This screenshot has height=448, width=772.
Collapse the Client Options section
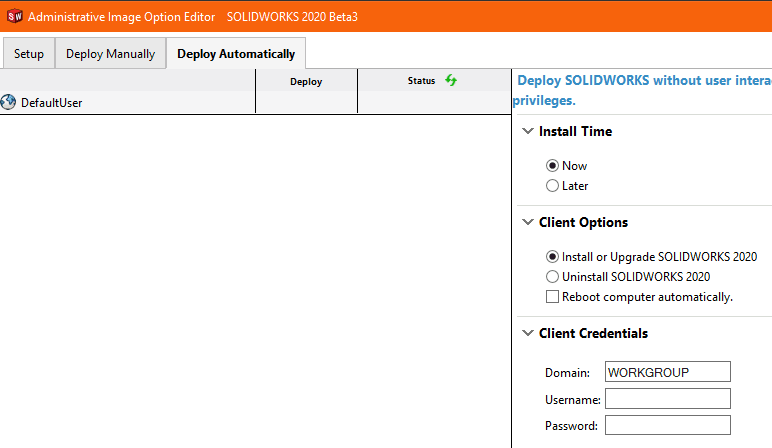(x=528, y=222)
